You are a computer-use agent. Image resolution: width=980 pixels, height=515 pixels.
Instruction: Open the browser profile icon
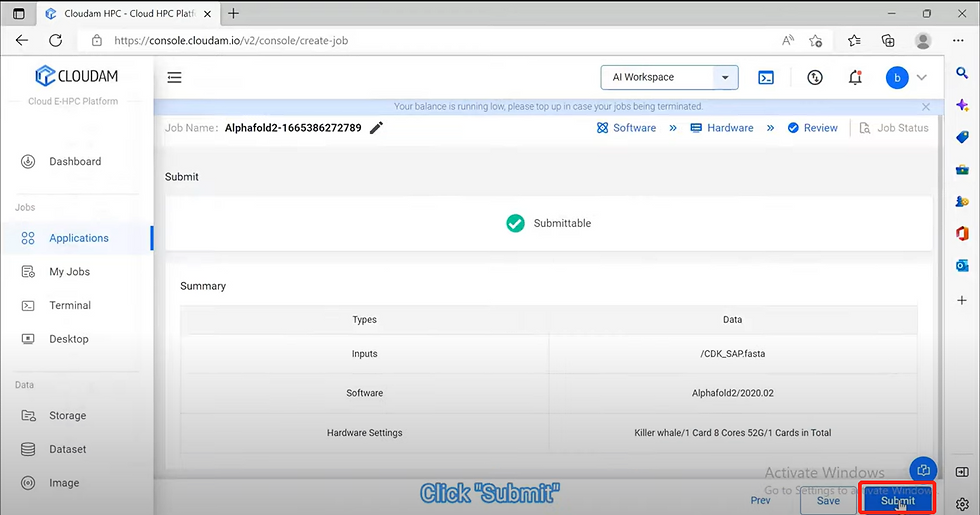(922, 41)
